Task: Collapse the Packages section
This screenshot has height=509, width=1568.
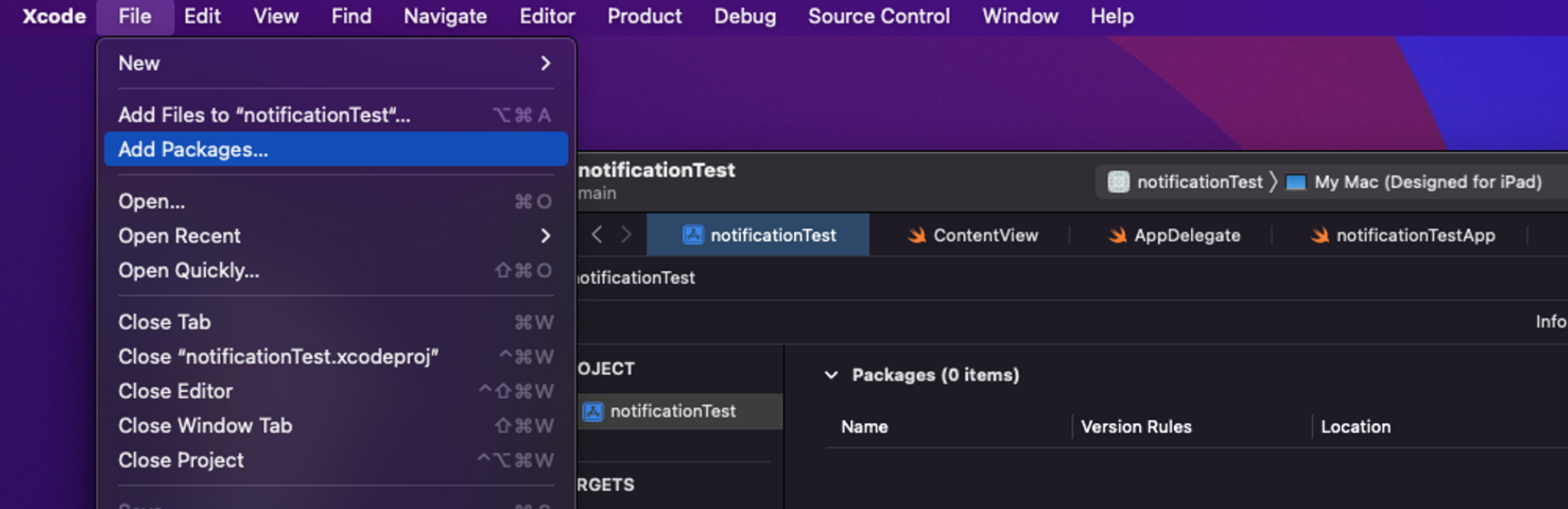Action: click(831, 375)
